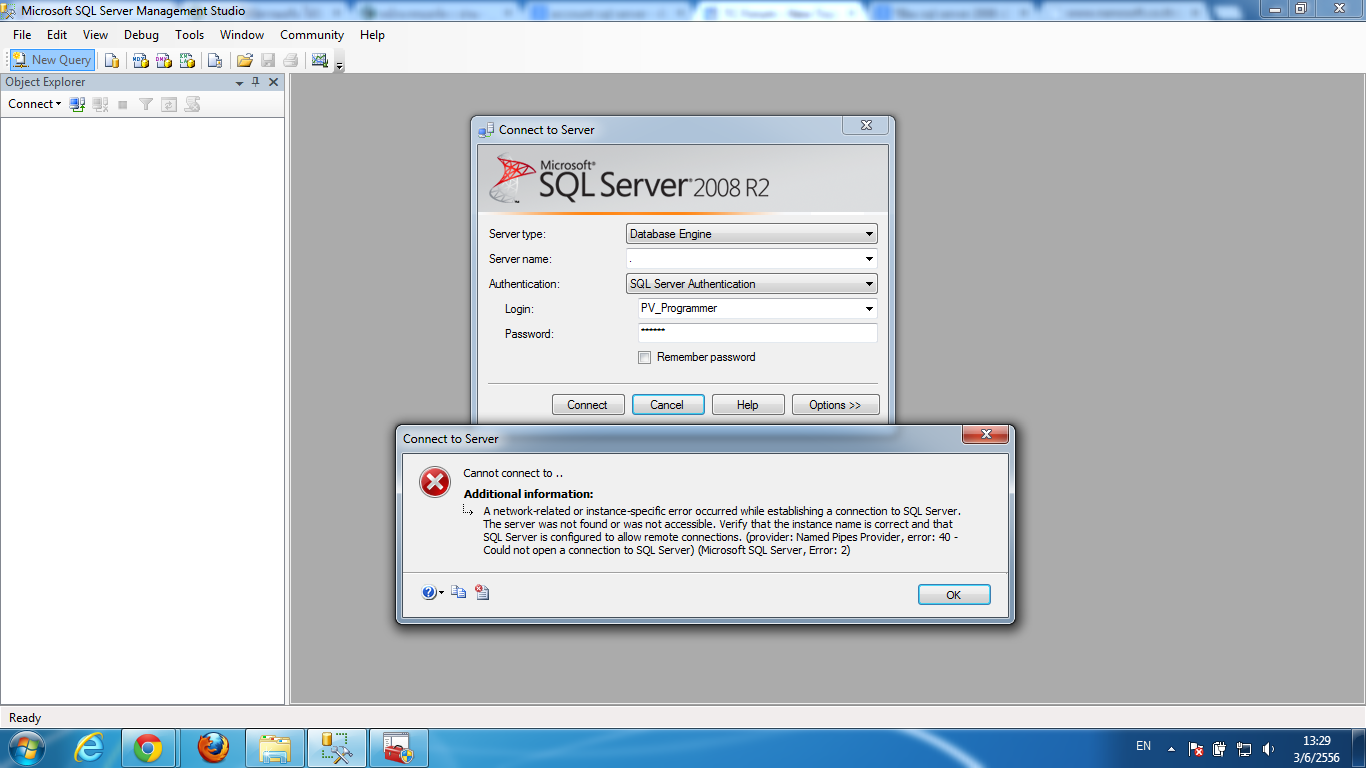Click the Connect button in the dialog
Viewport: 1366px width, 768px height.
[x=587, y=405]
